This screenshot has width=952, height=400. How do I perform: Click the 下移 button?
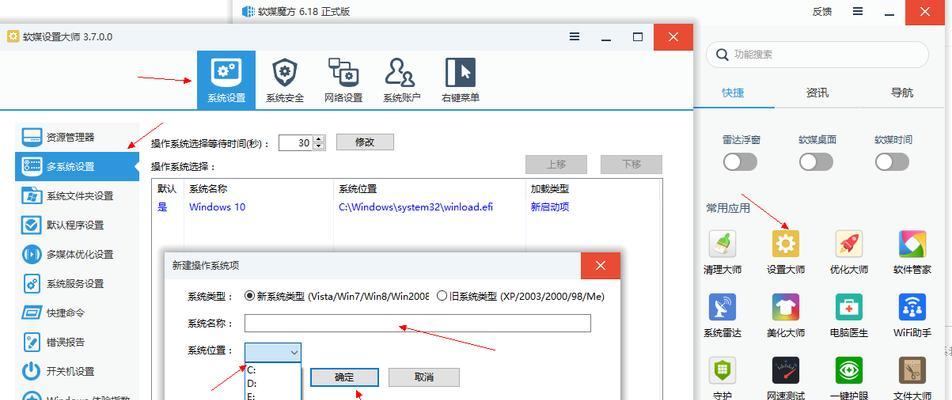coord(631,164)
